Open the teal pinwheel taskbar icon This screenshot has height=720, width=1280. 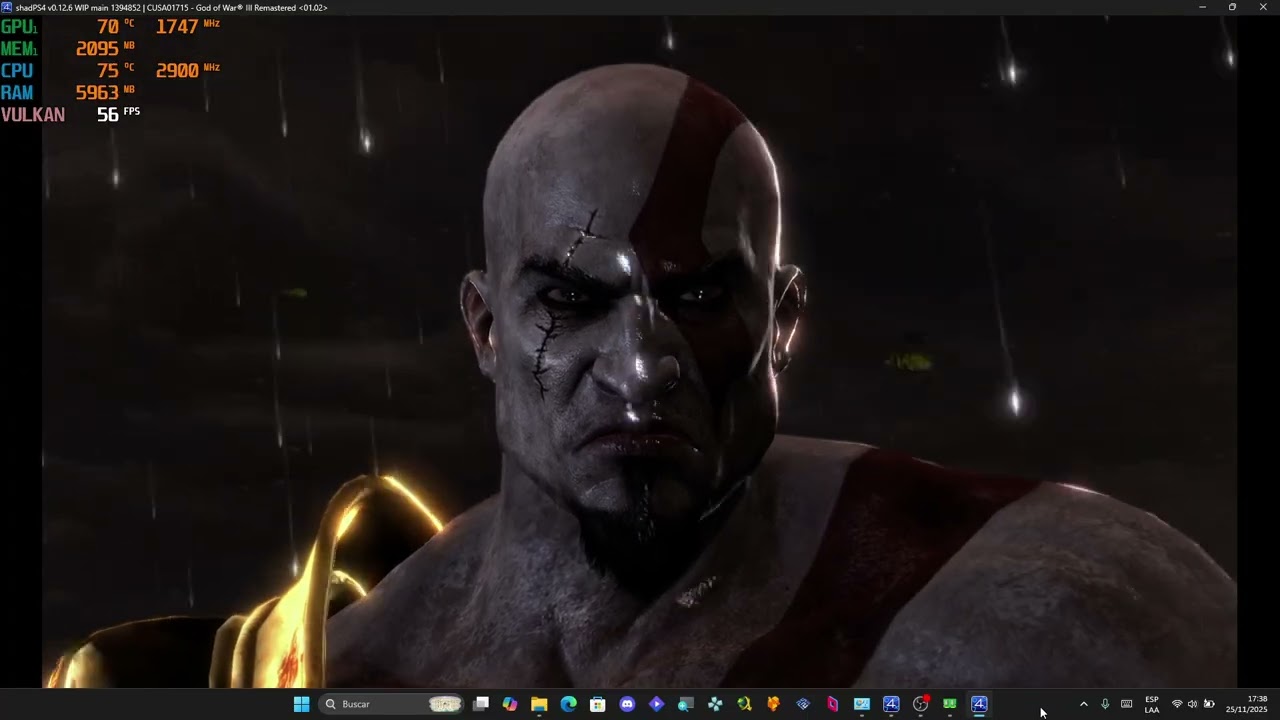pos(715,704)
